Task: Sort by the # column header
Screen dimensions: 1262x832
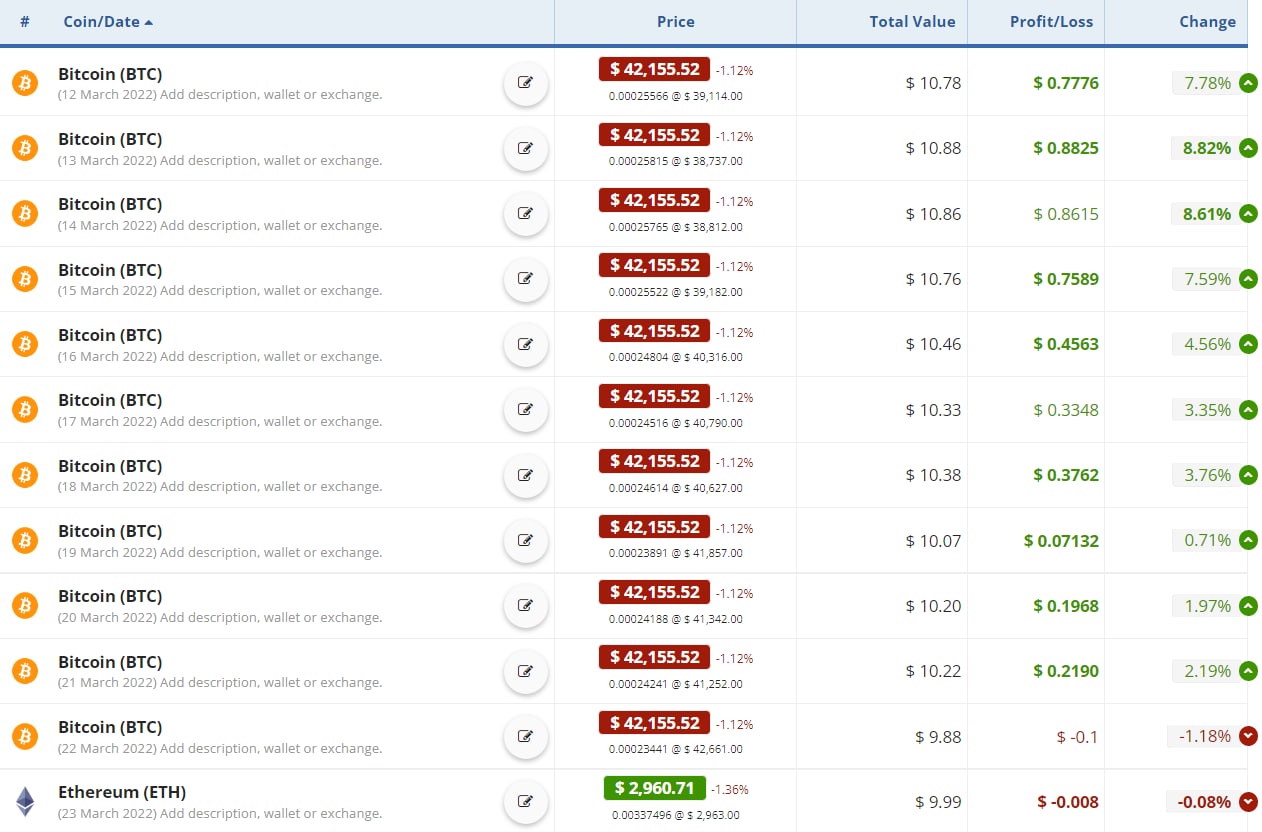Action: tap(25, 22)
